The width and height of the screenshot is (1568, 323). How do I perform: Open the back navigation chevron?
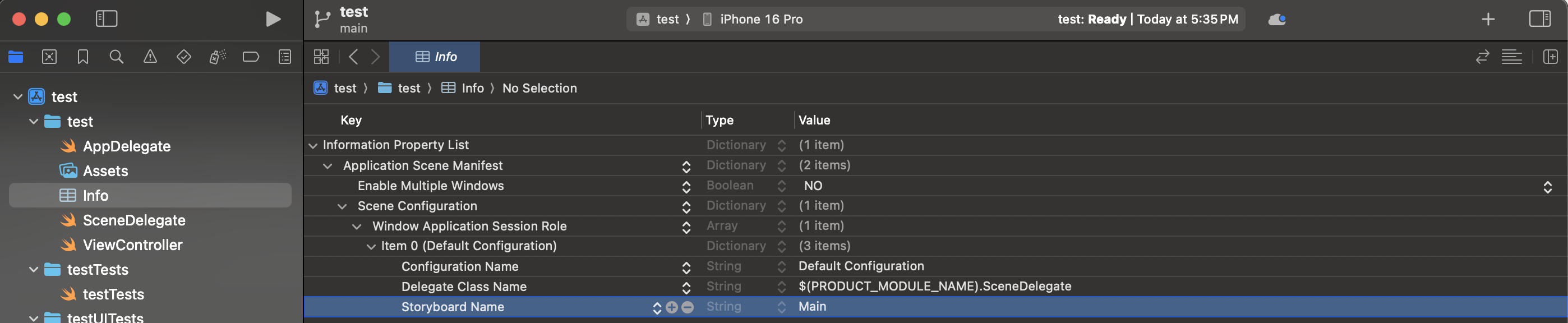354,57
